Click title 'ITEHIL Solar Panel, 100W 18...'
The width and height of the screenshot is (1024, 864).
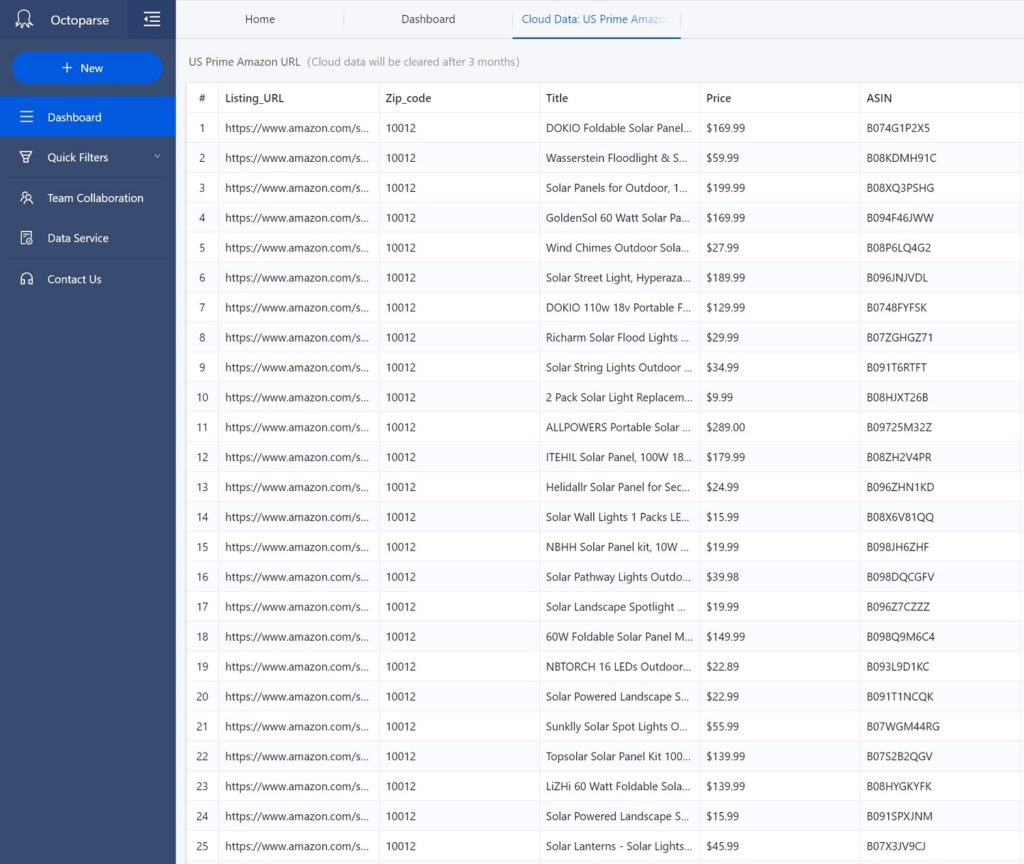[x=618, y=457]
